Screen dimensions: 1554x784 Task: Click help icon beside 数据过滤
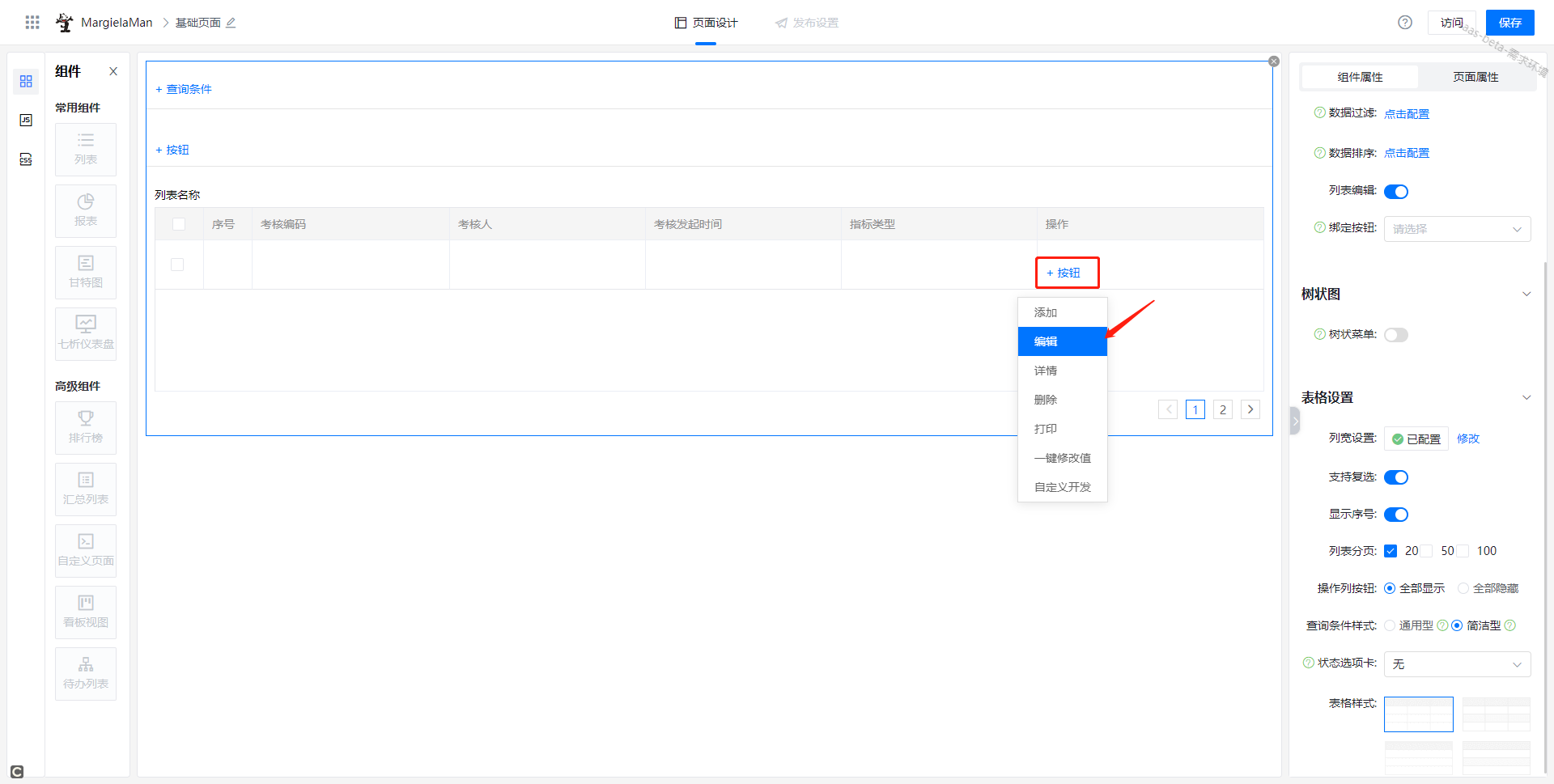tap(1320, 112)
